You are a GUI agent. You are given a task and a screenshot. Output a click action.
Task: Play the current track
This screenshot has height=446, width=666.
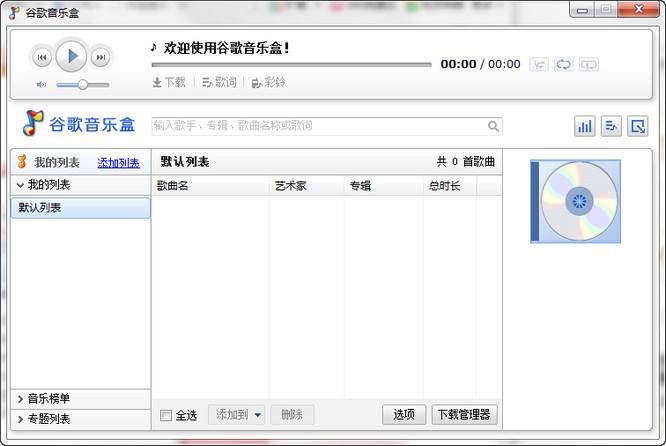tap(72, 56)
